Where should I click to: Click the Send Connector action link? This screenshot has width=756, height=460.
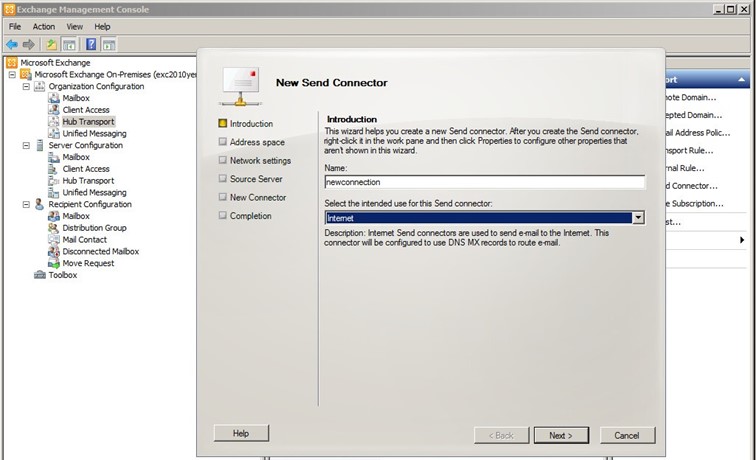coord(691,186)
